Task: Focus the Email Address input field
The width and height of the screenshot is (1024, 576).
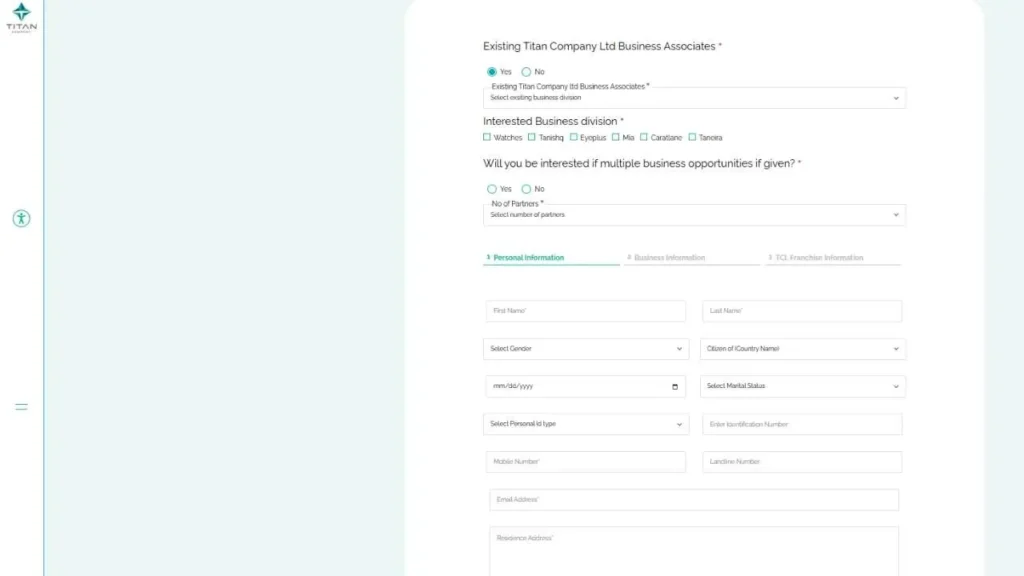Action: tap(694, 500)
